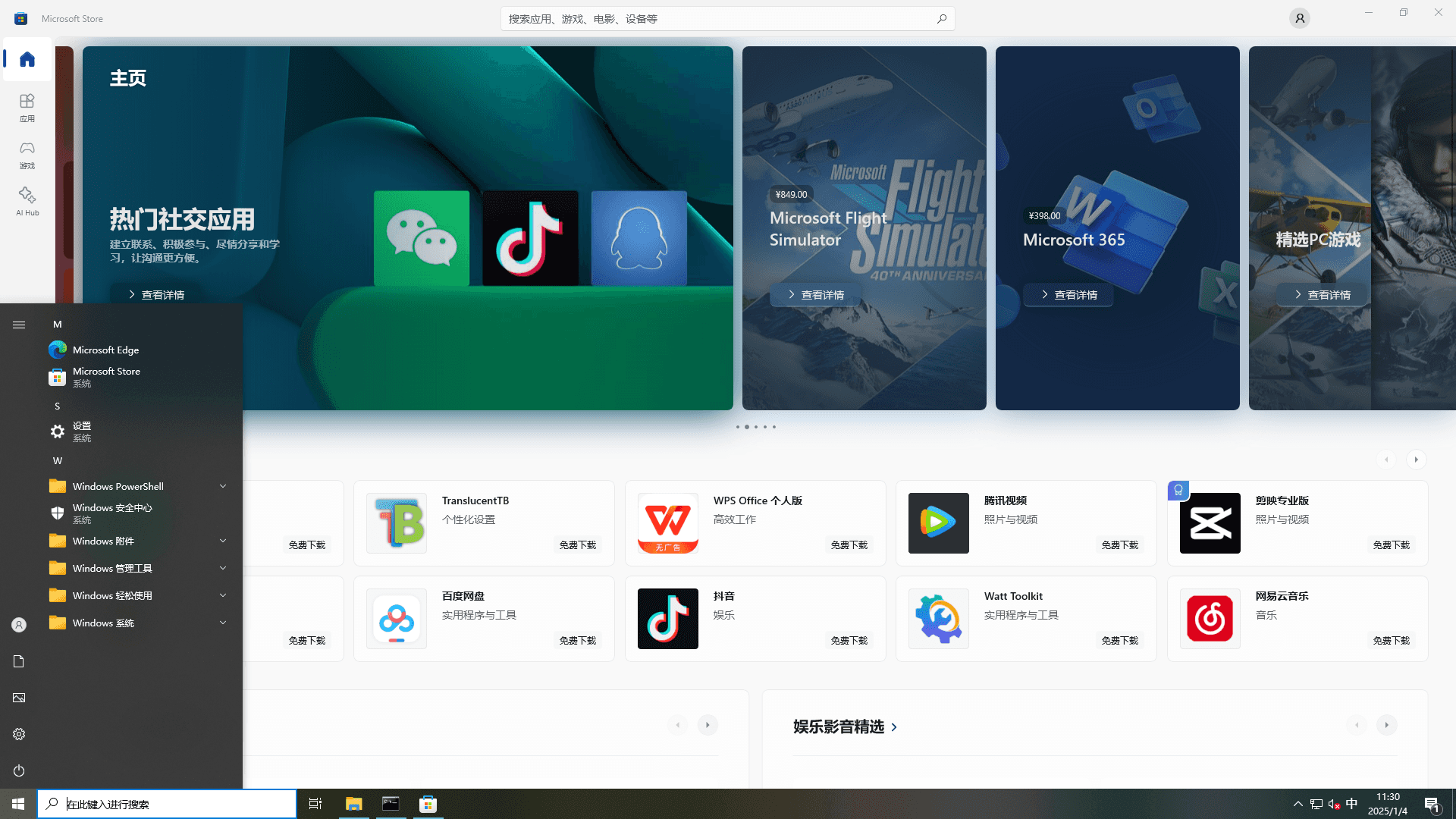Image resolution: width=1456 pixels, height=819 pixels.
Task: Click the Start menu hamburger expand icon
Action: click(x=19, y=325)
